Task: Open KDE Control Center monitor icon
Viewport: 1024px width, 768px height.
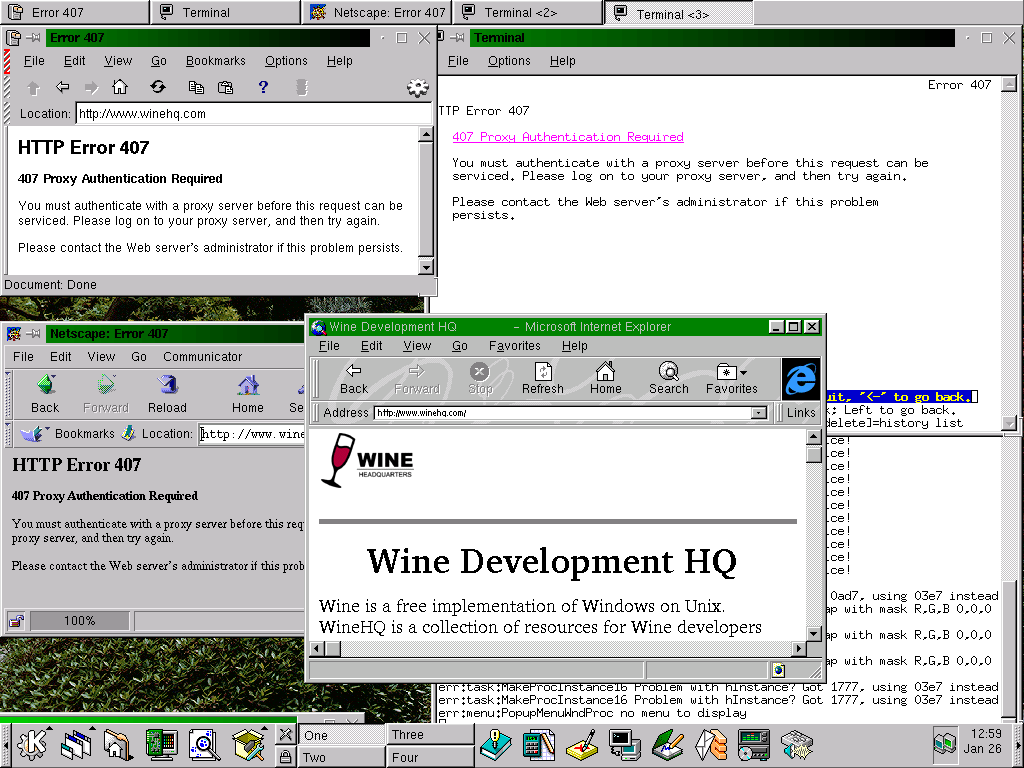Action: 161,744
